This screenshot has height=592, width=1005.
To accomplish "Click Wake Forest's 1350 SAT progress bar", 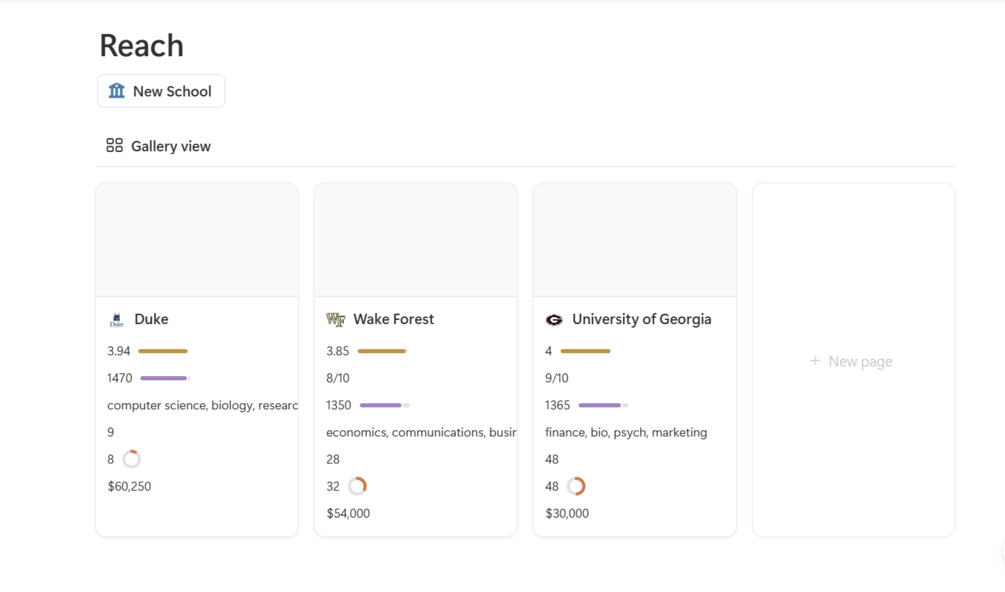I will coord(384,405).
